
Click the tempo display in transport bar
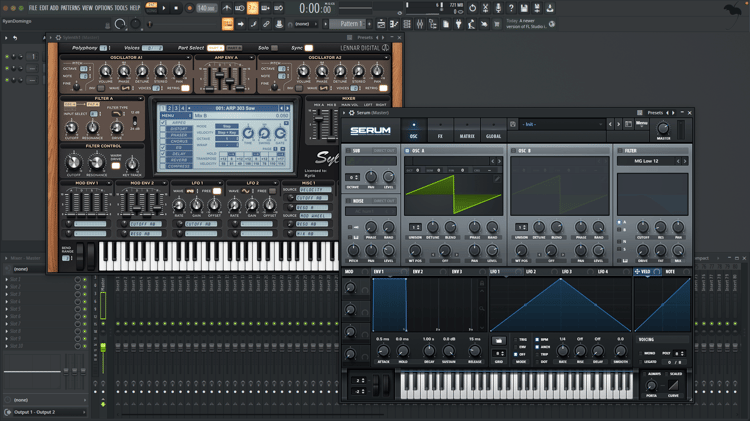coord(206,8)
